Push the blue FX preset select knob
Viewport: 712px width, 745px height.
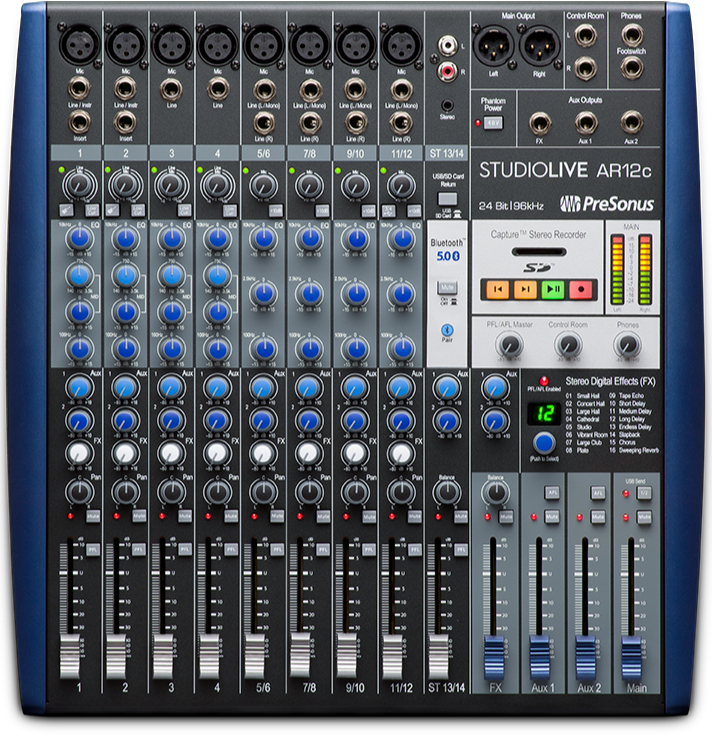544,441
